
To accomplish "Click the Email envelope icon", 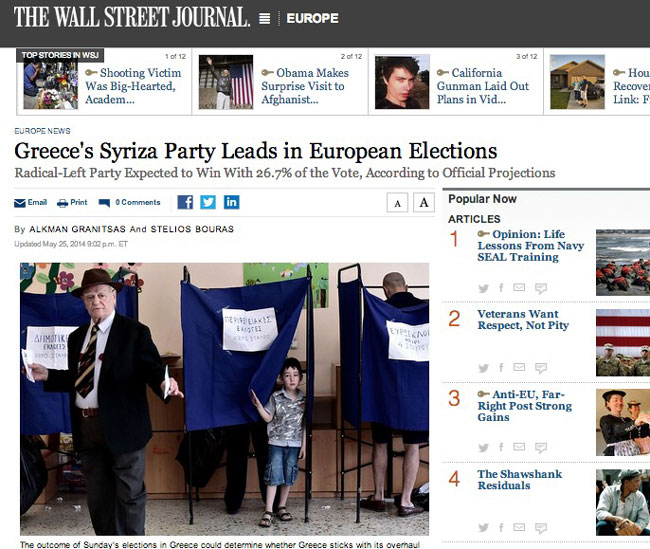I will click(20, 203).
